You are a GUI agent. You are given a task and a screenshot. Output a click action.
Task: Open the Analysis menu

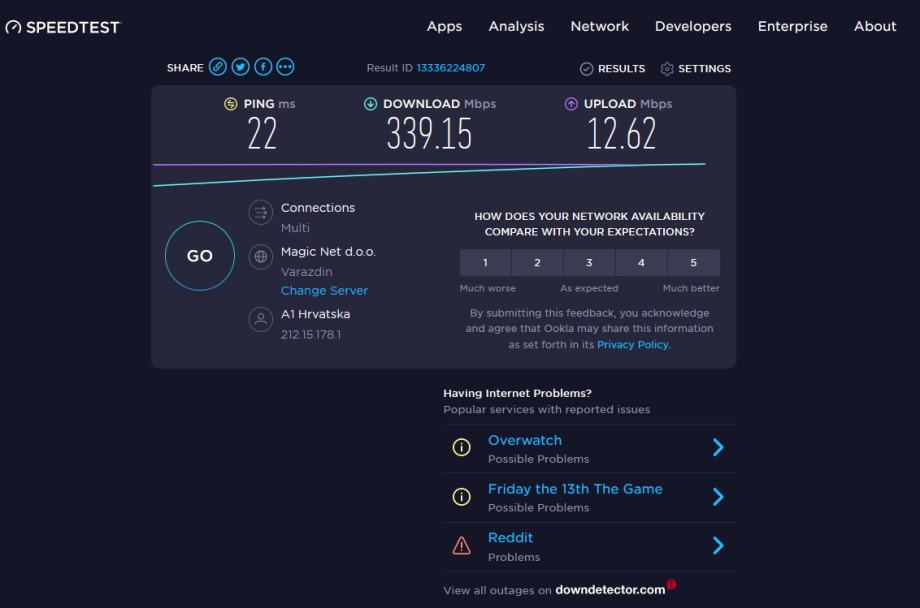pos(516,26)
